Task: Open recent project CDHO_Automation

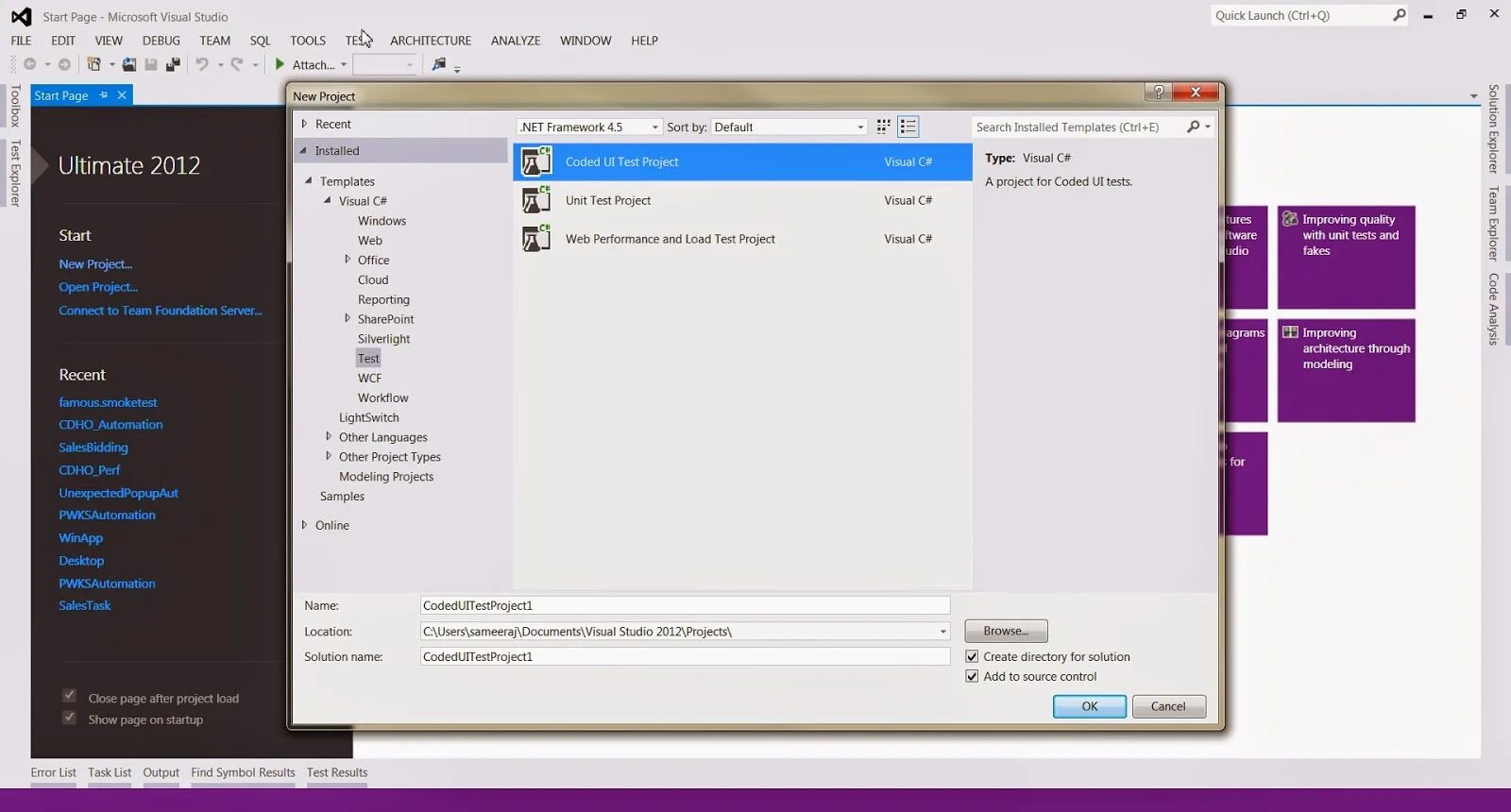Action: tap(110, 425)
